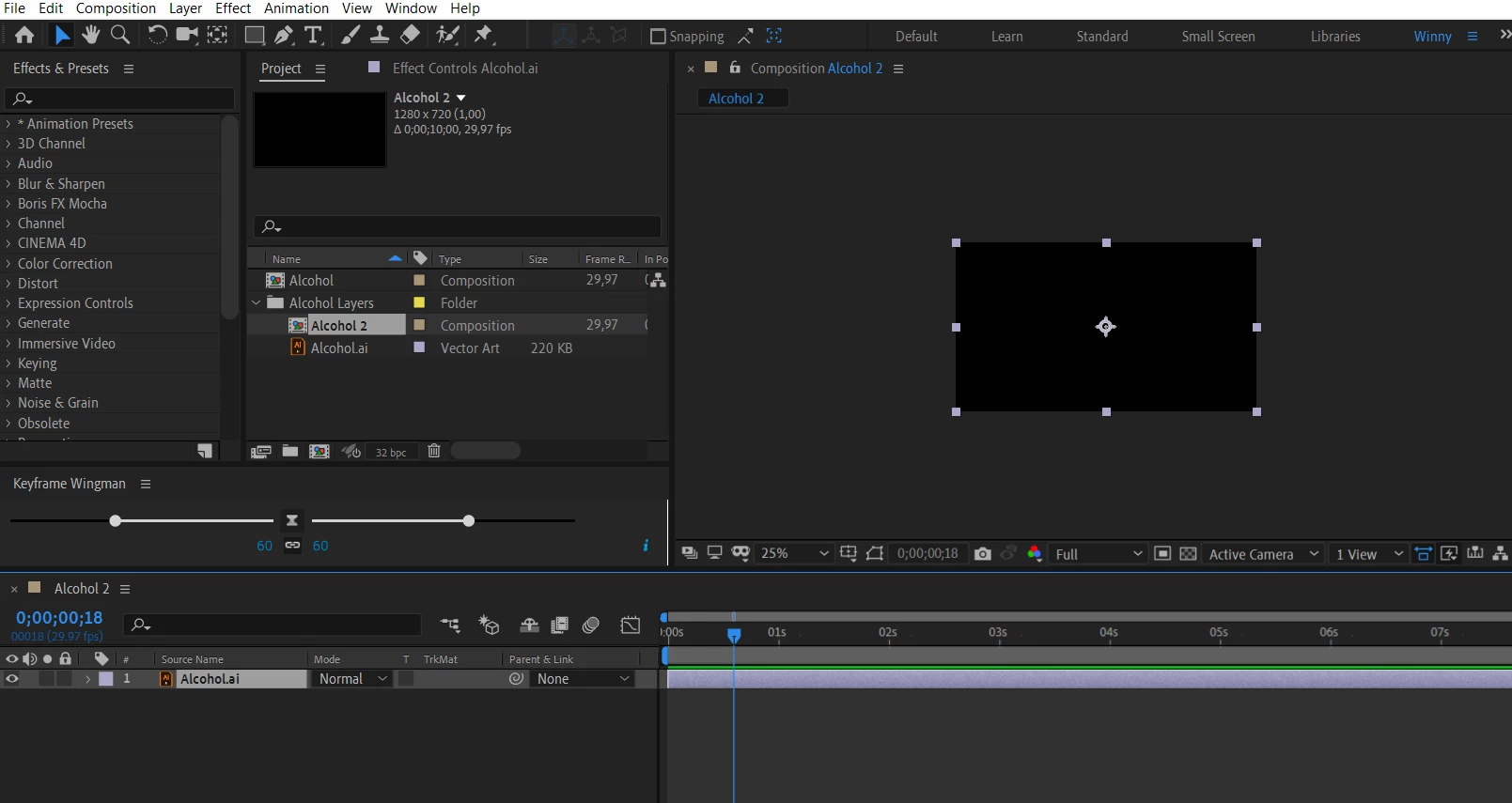Click the Composition Mini-Flowchart icon in timeline
This screenshot has width=1512, height=803.
click(x=450, y=625)
